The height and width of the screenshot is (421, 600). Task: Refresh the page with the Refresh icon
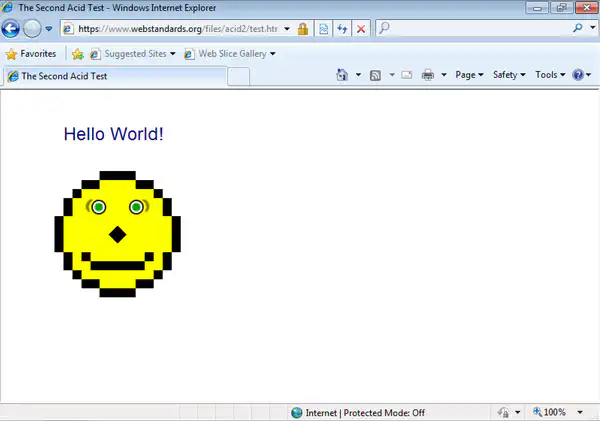(342, 29)
